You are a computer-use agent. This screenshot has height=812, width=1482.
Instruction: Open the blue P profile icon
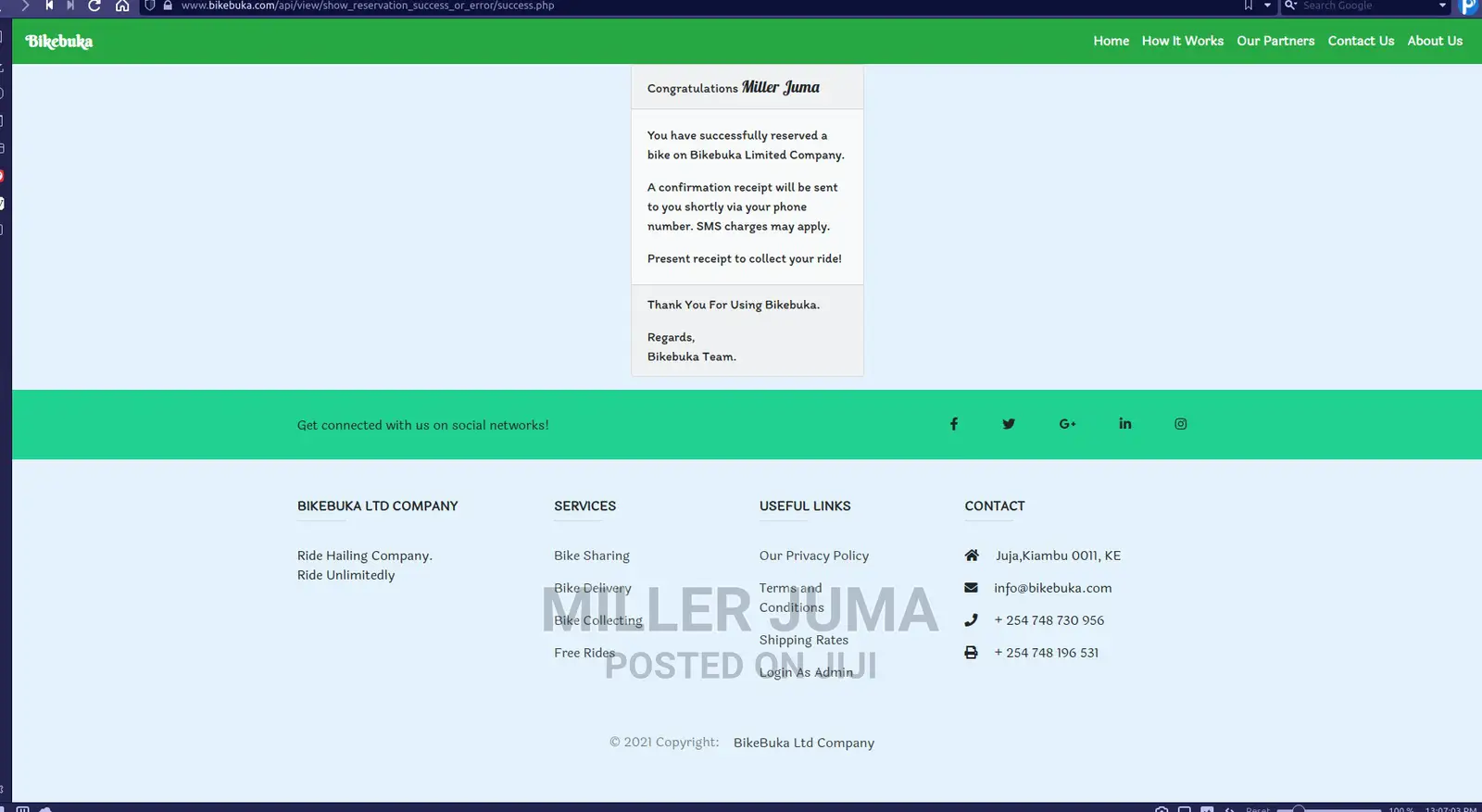[x=1469, y=6]
